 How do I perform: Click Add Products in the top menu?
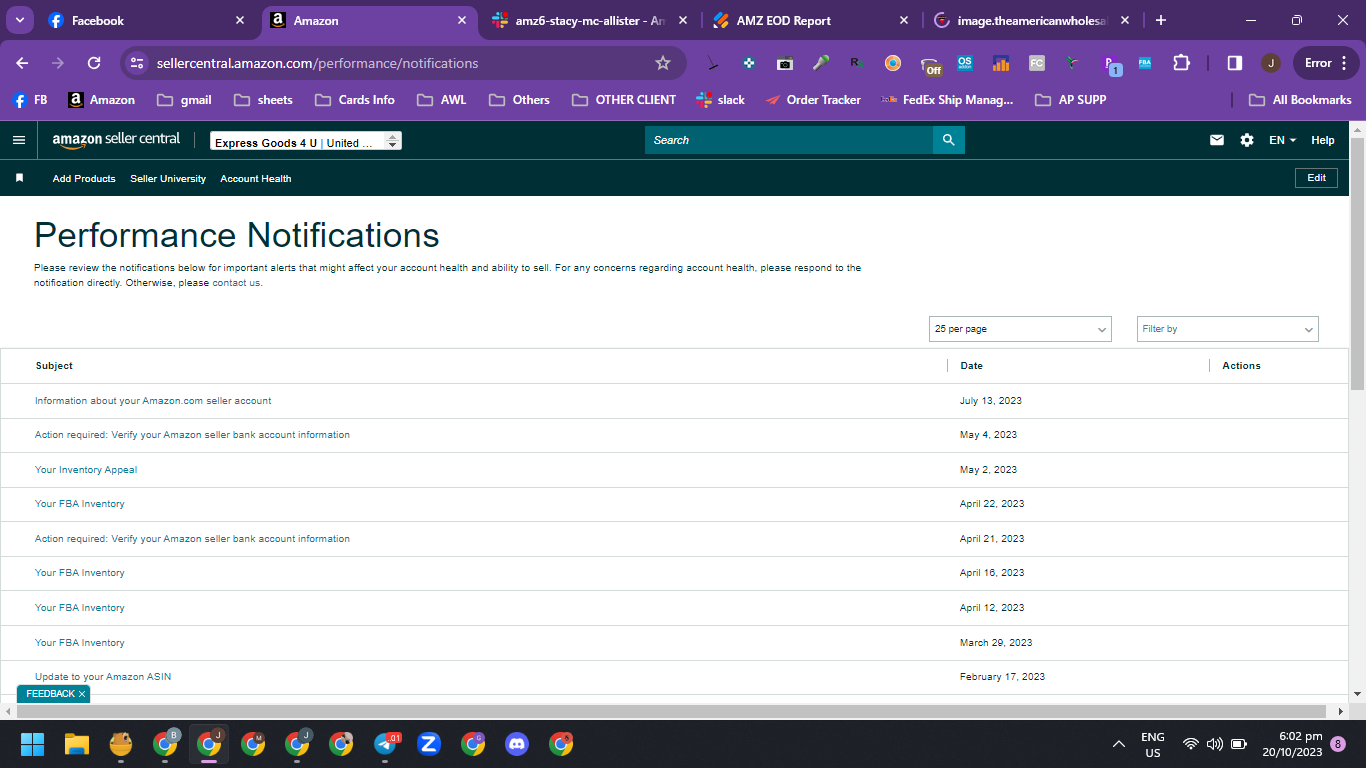pos(84,179)
